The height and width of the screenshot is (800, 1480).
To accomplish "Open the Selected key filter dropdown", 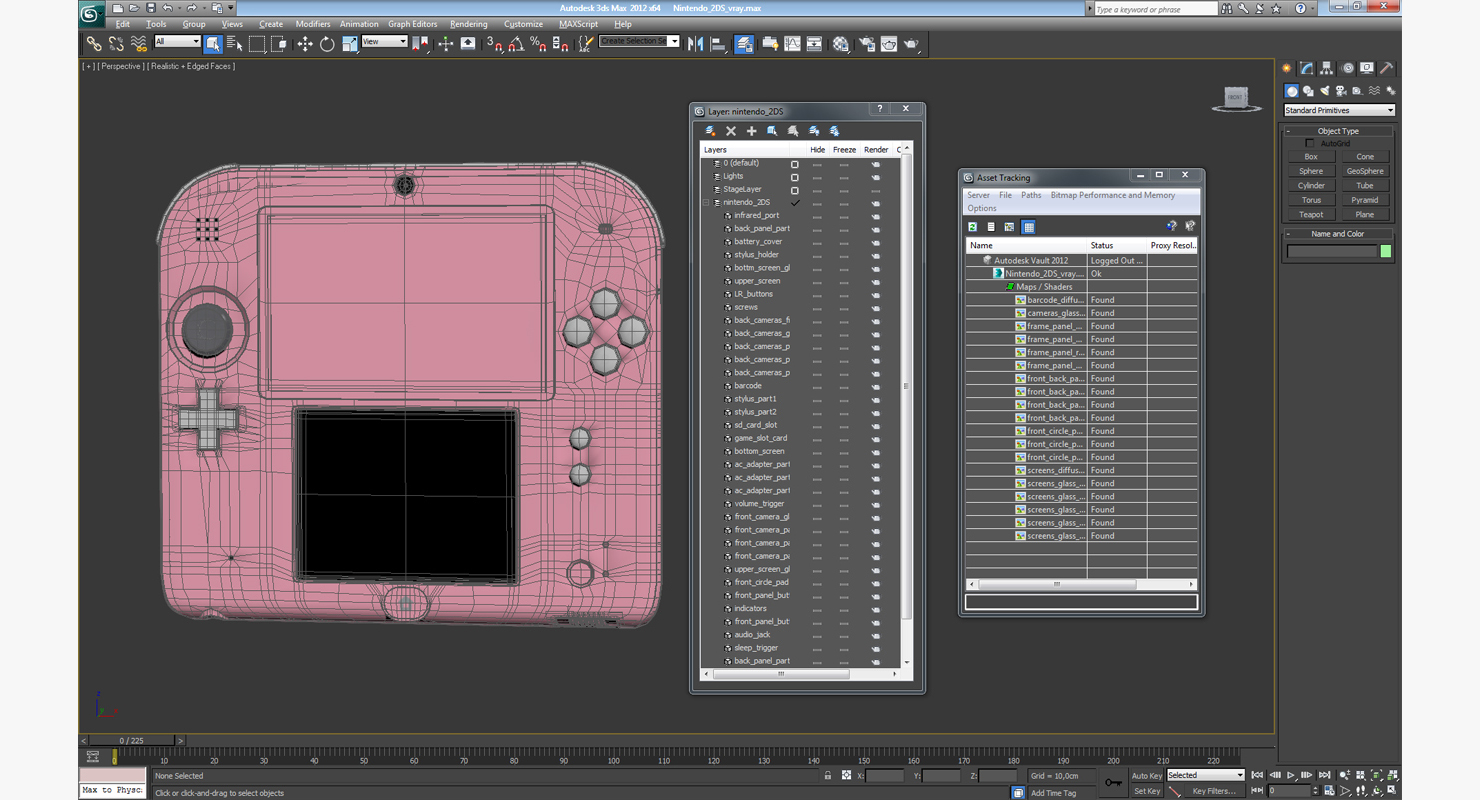I will [1205, 775].
